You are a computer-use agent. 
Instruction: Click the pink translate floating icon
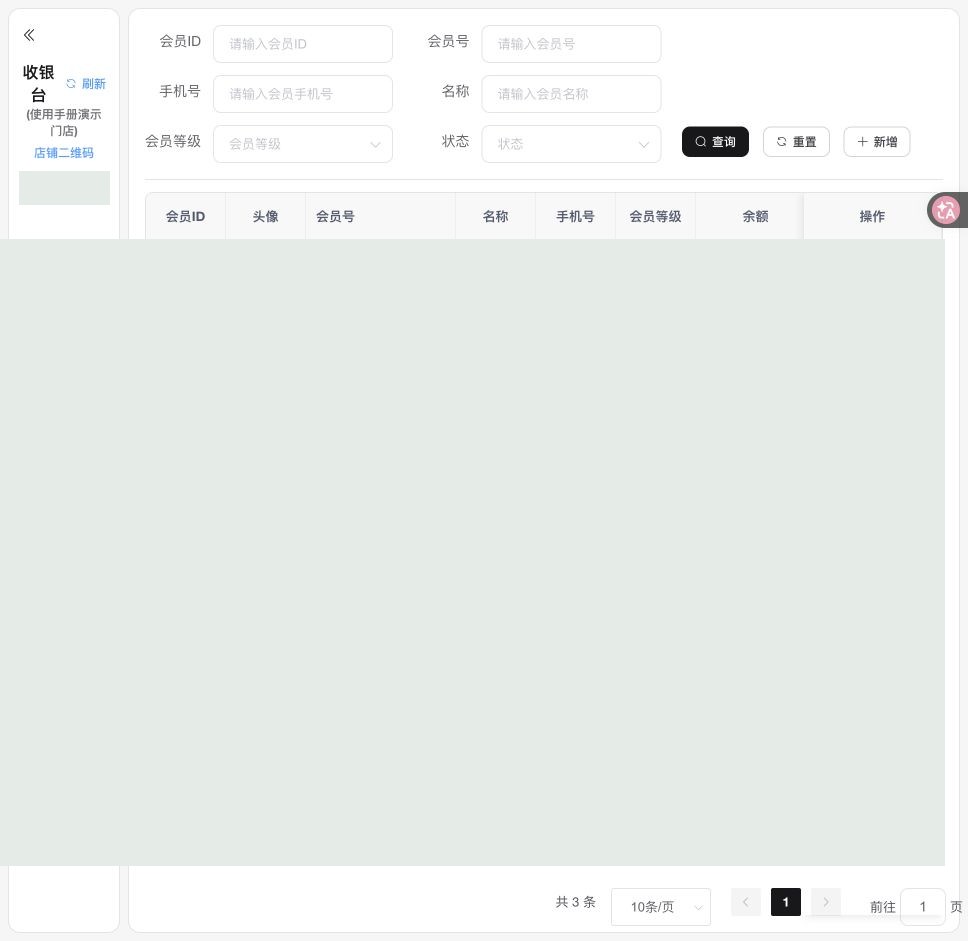(x=945, y=211)
